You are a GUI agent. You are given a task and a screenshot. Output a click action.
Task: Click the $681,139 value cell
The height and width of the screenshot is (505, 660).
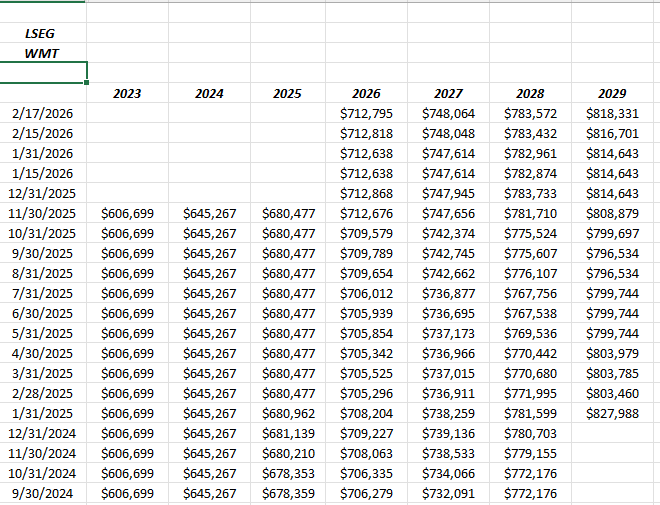tap(287, 433)
